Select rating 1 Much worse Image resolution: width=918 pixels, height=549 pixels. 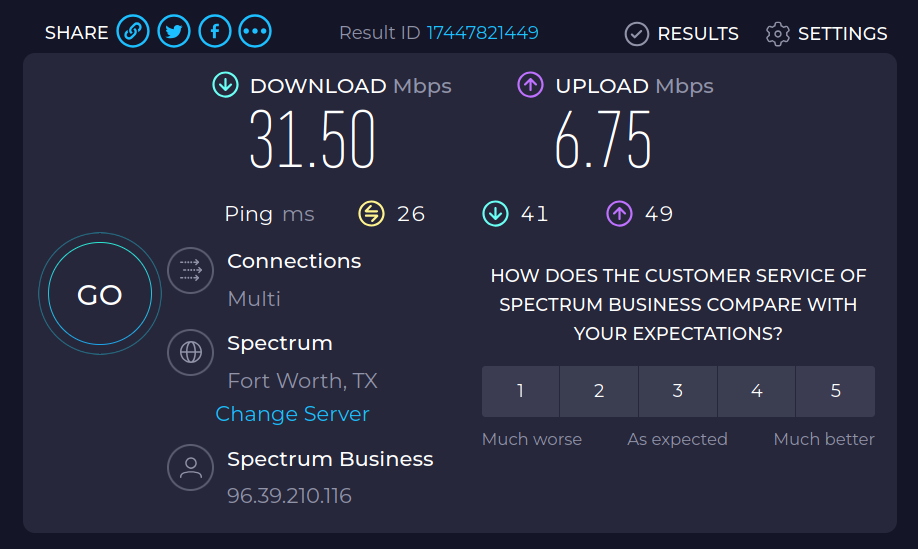pos(520,391)
